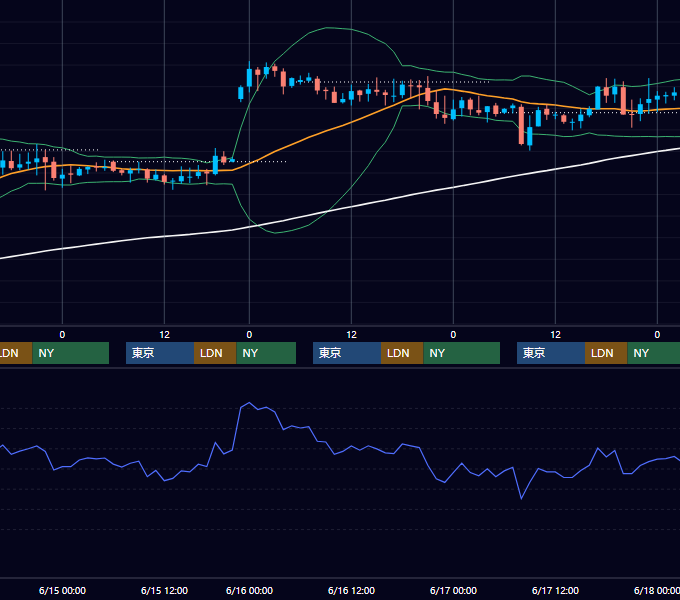The image size is (680, 600).
Task: Select the 東京 session block above 6/16 12:00
Action: pyautogui.click(x=347, y=353)
